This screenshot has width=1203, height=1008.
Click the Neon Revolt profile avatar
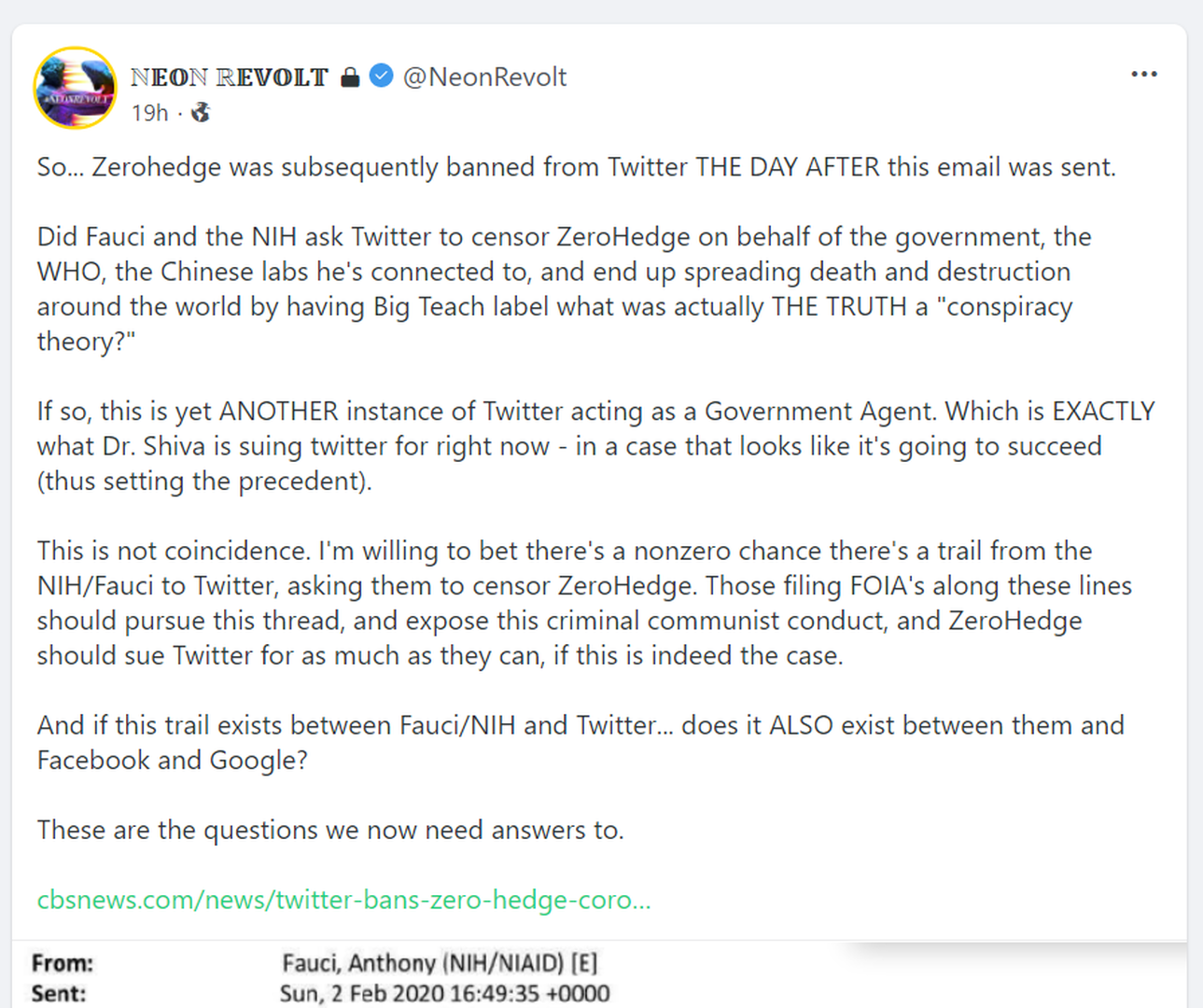point(76,89)
